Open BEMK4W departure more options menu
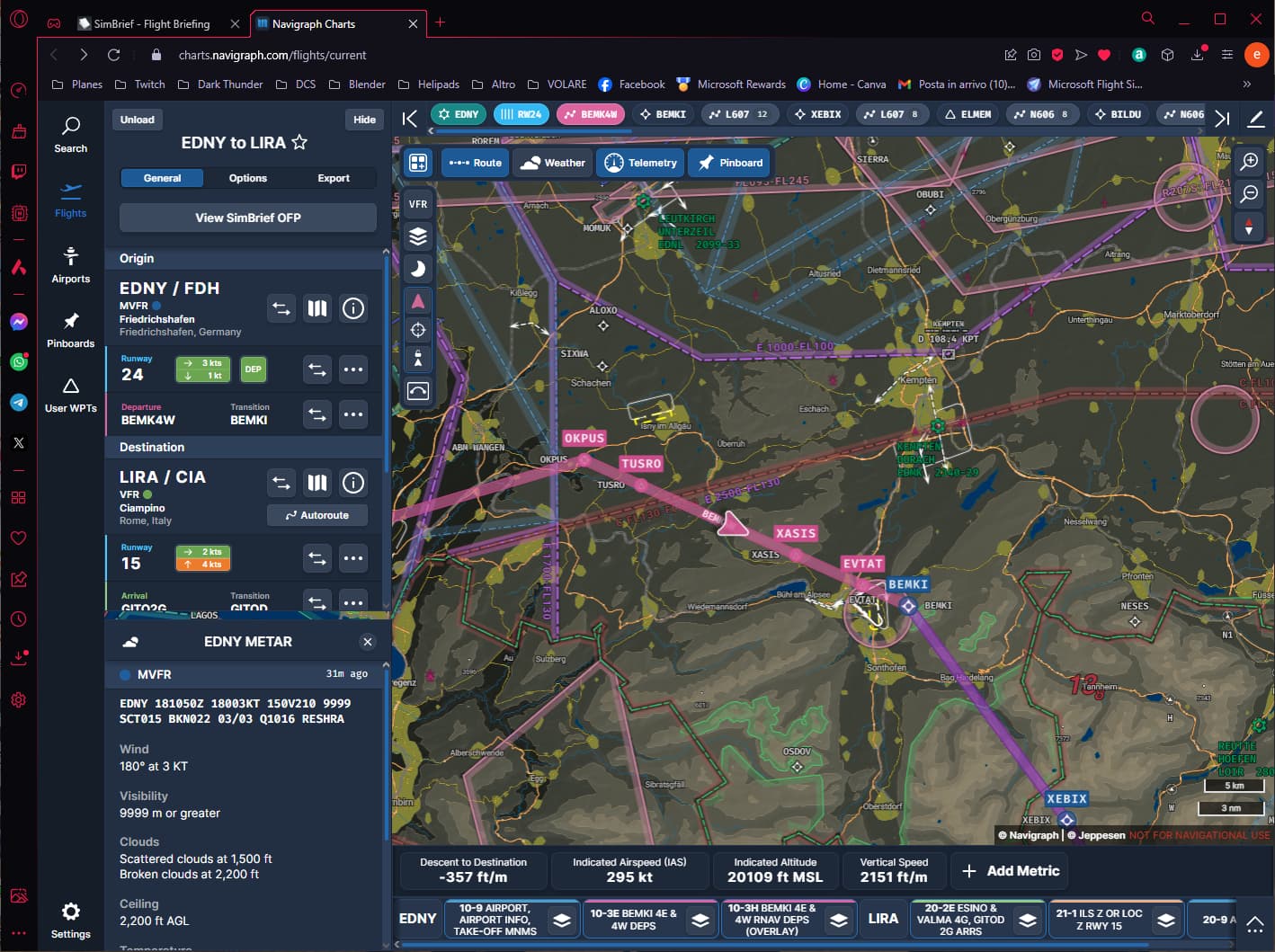This screenshot has width=1275, height=952. [353, 414]
